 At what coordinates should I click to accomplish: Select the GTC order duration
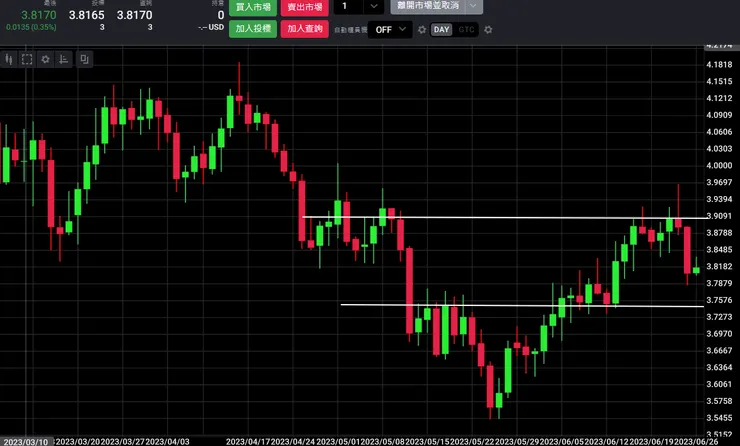[466, 30]
